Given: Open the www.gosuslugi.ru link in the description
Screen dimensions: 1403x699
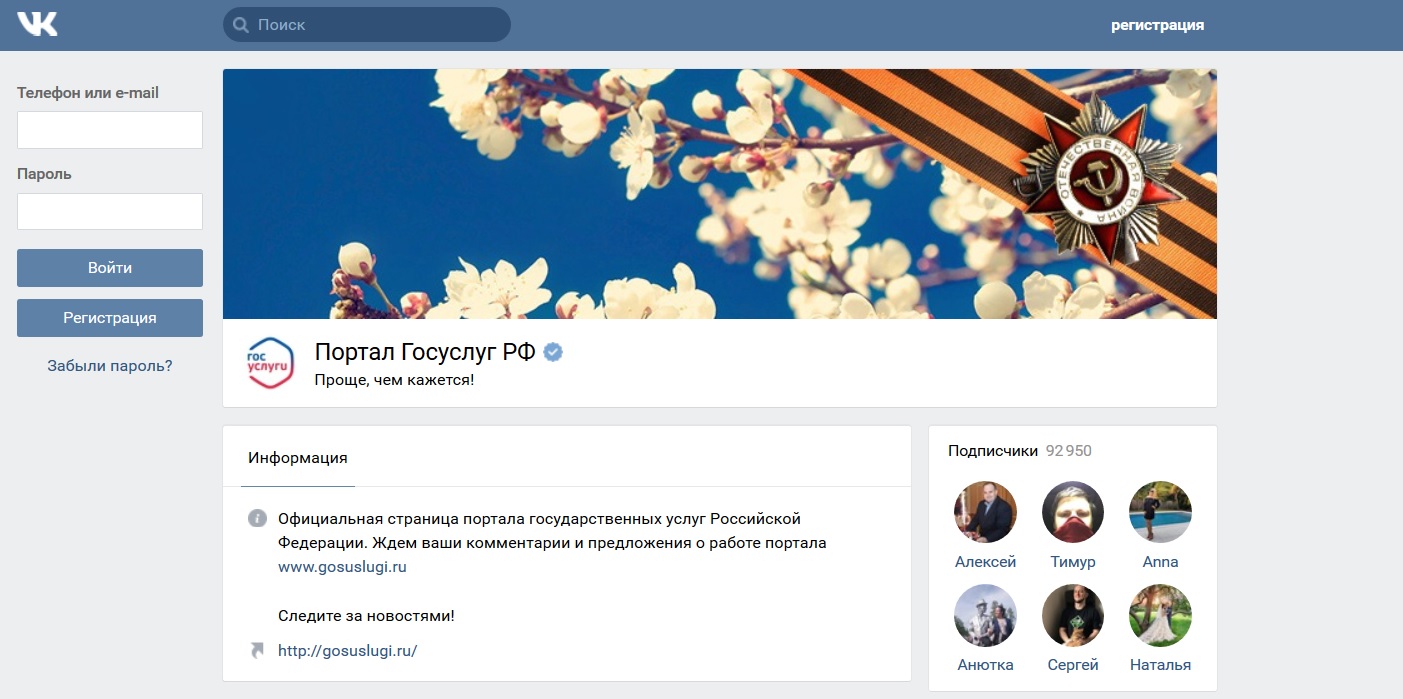Looking at the screenshot, I should pos(342,567).
